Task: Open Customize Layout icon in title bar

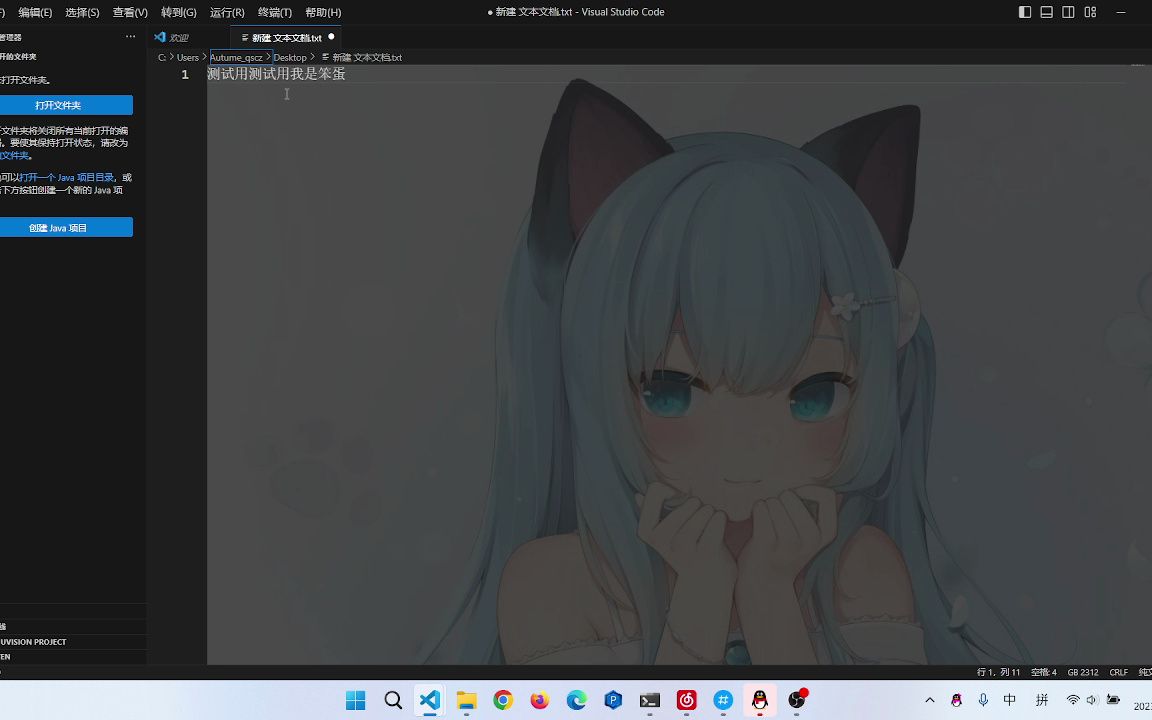Action: click(1090, 12)
